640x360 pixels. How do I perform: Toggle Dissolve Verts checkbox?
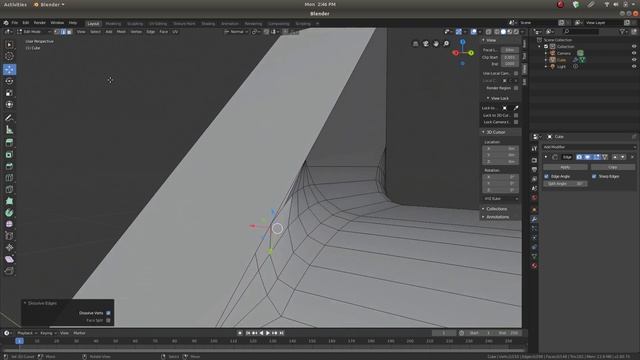click(x=108, y=313)
